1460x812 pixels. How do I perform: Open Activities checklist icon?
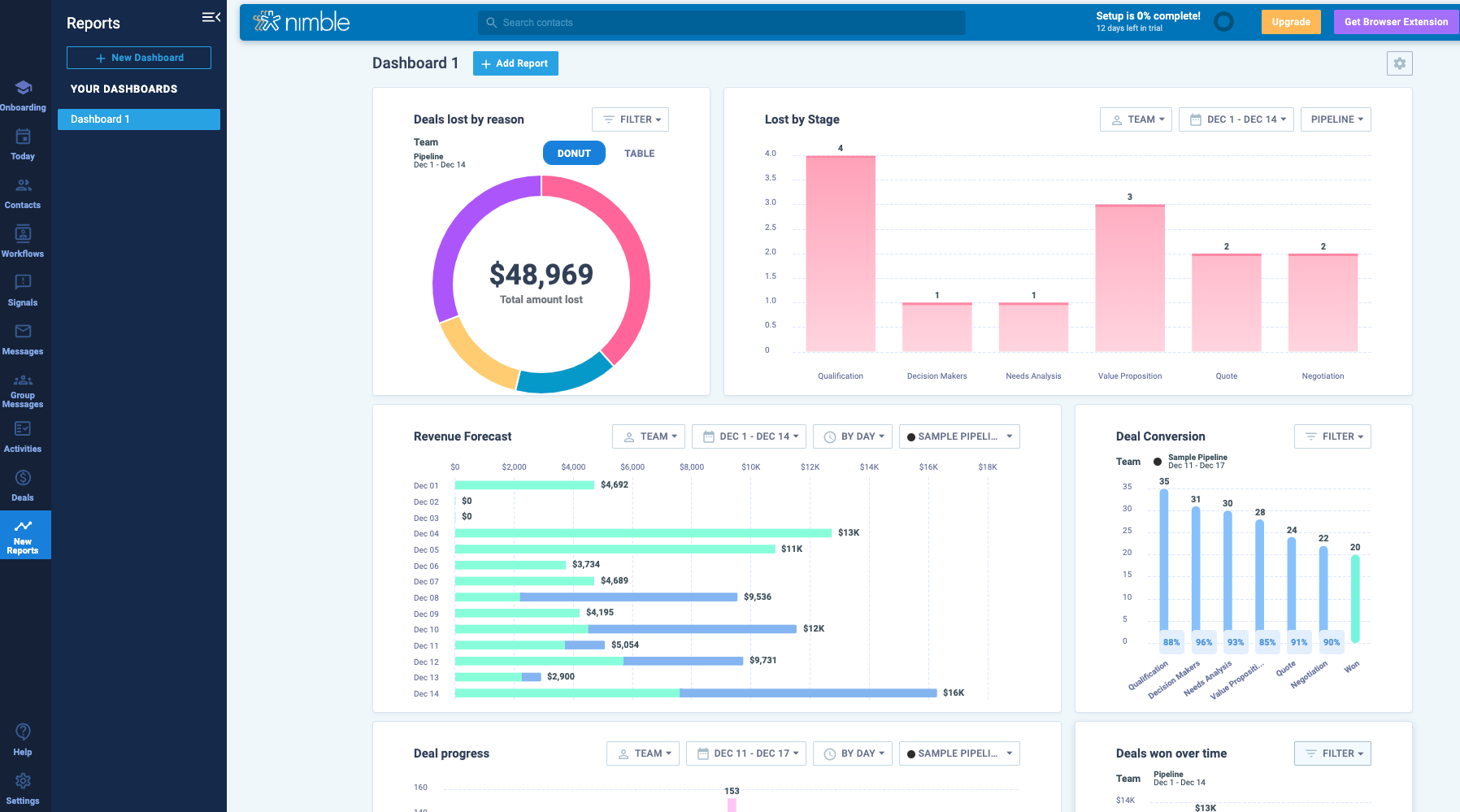[23, 428]
